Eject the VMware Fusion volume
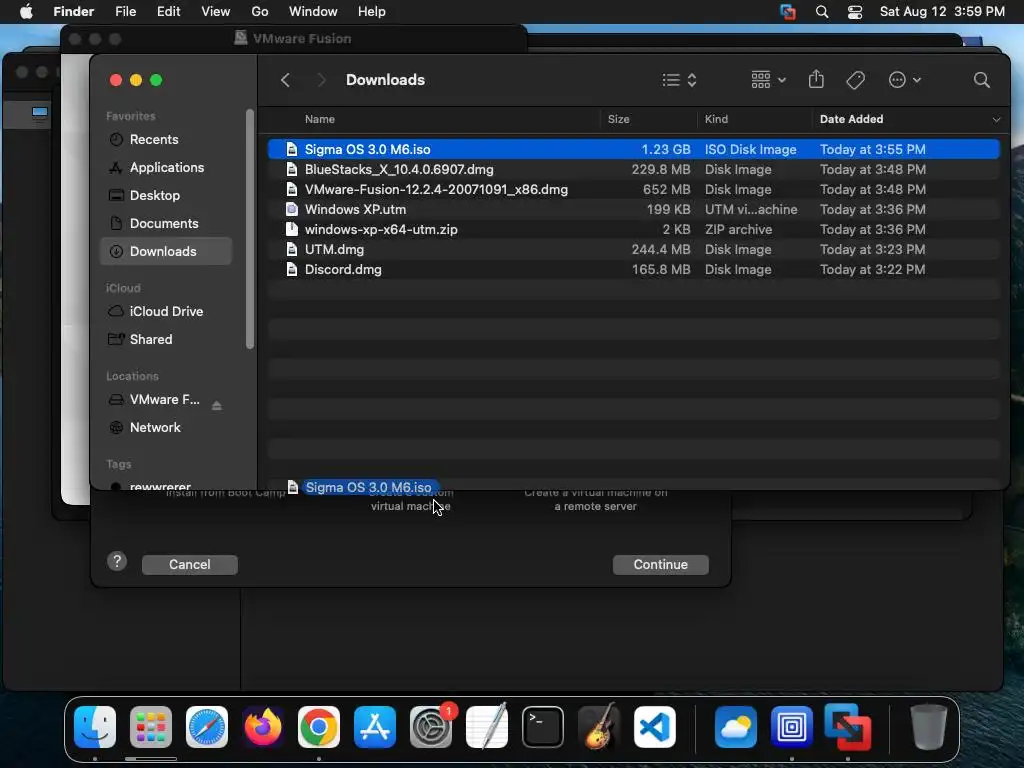The width and height of the screenshot is (1024, 768). click(217, 406)
